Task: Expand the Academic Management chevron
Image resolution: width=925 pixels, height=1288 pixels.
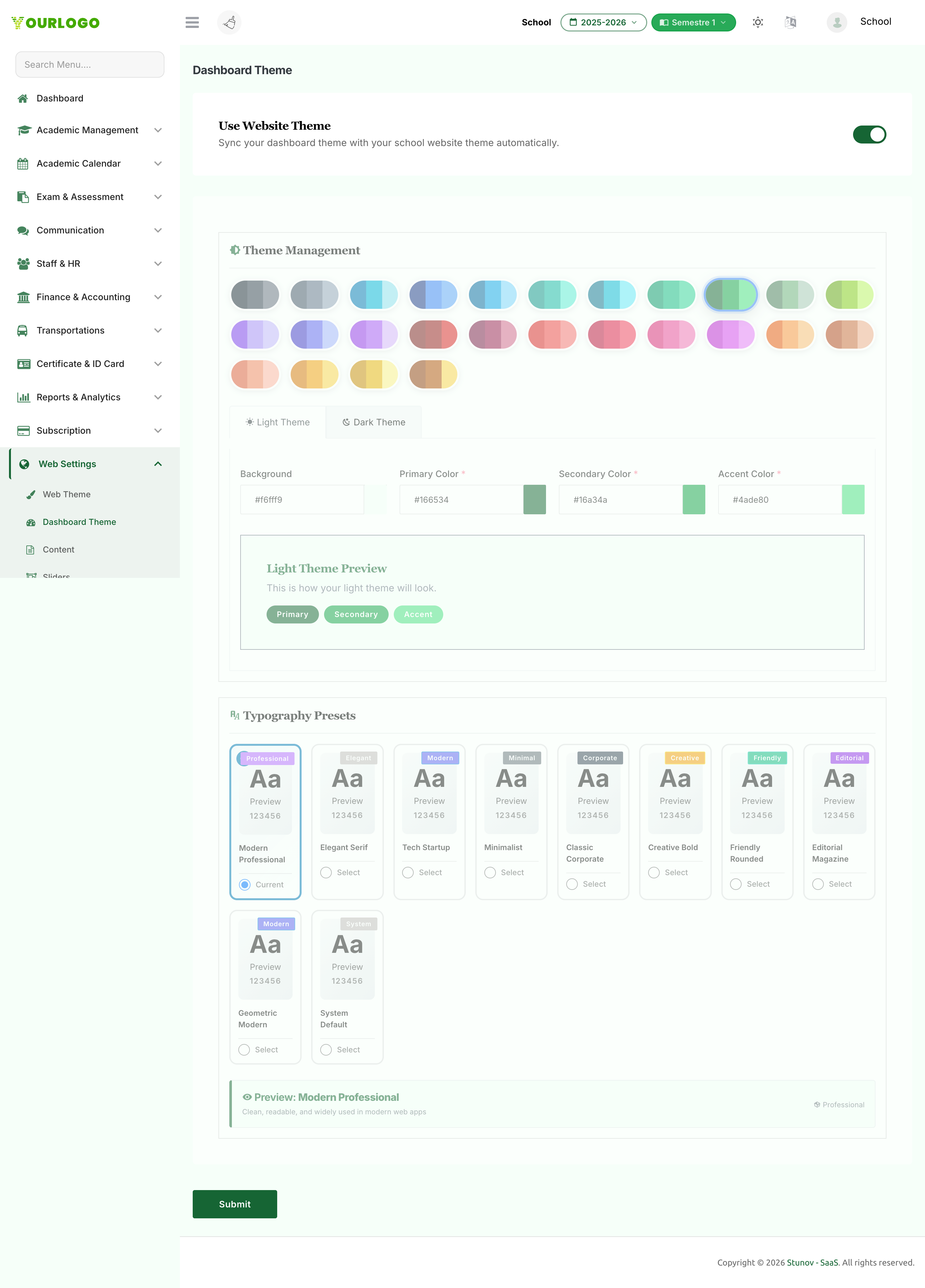Action: [x=158, y=130]
